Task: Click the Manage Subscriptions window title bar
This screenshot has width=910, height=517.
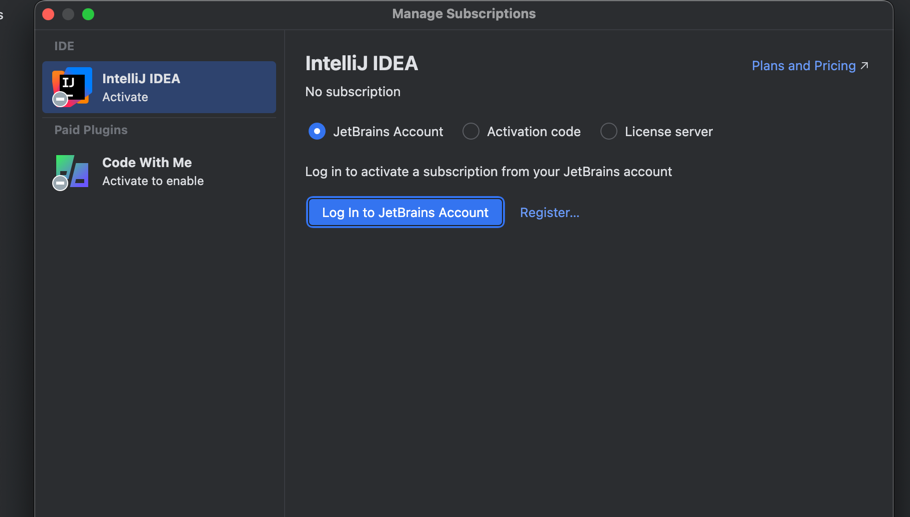Action: click(463, 14)
